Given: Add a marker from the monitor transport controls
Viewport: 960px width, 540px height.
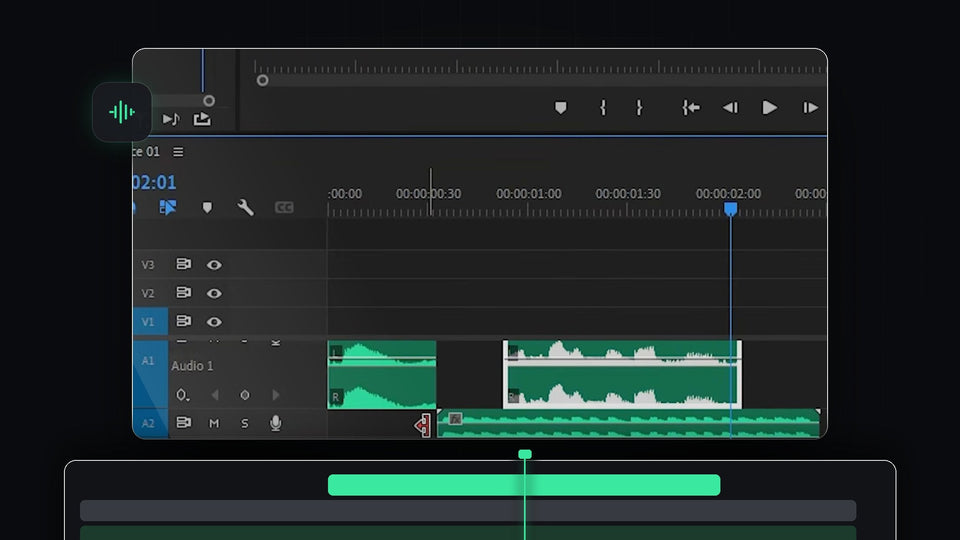Looking at the screenshot, I should coord(560,108).
